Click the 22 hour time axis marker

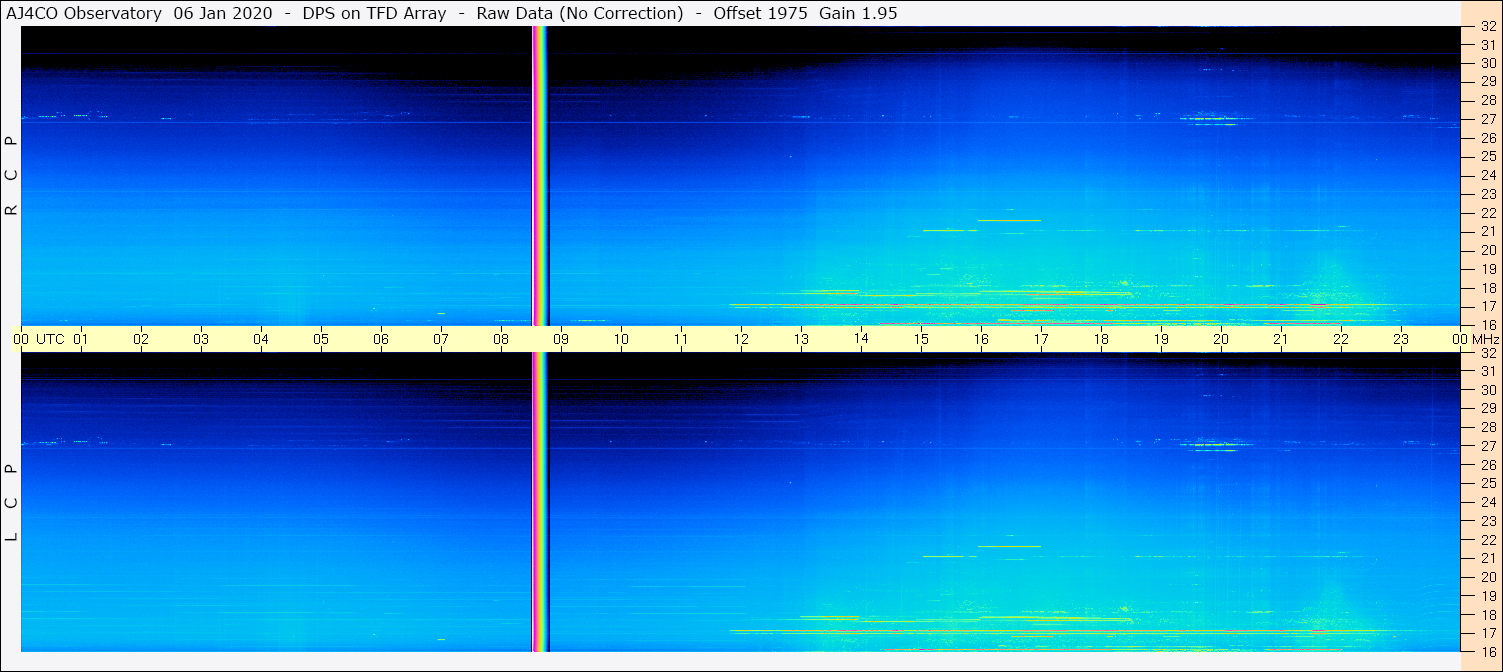coord(1341,339)
